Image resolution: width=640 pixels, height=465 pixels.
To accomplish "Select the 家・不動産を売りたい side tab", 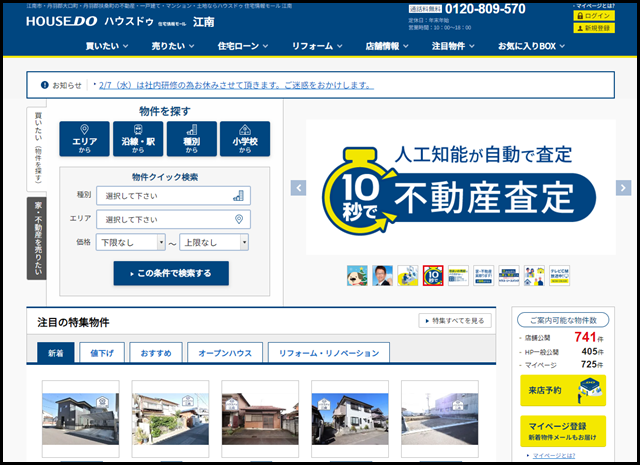I will 37,238.
